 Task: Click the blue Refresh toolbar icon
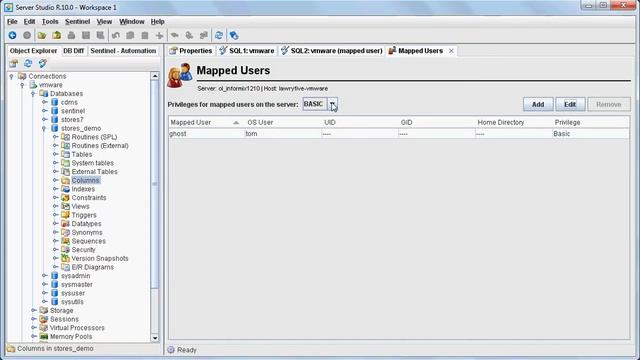coord(219,36)
